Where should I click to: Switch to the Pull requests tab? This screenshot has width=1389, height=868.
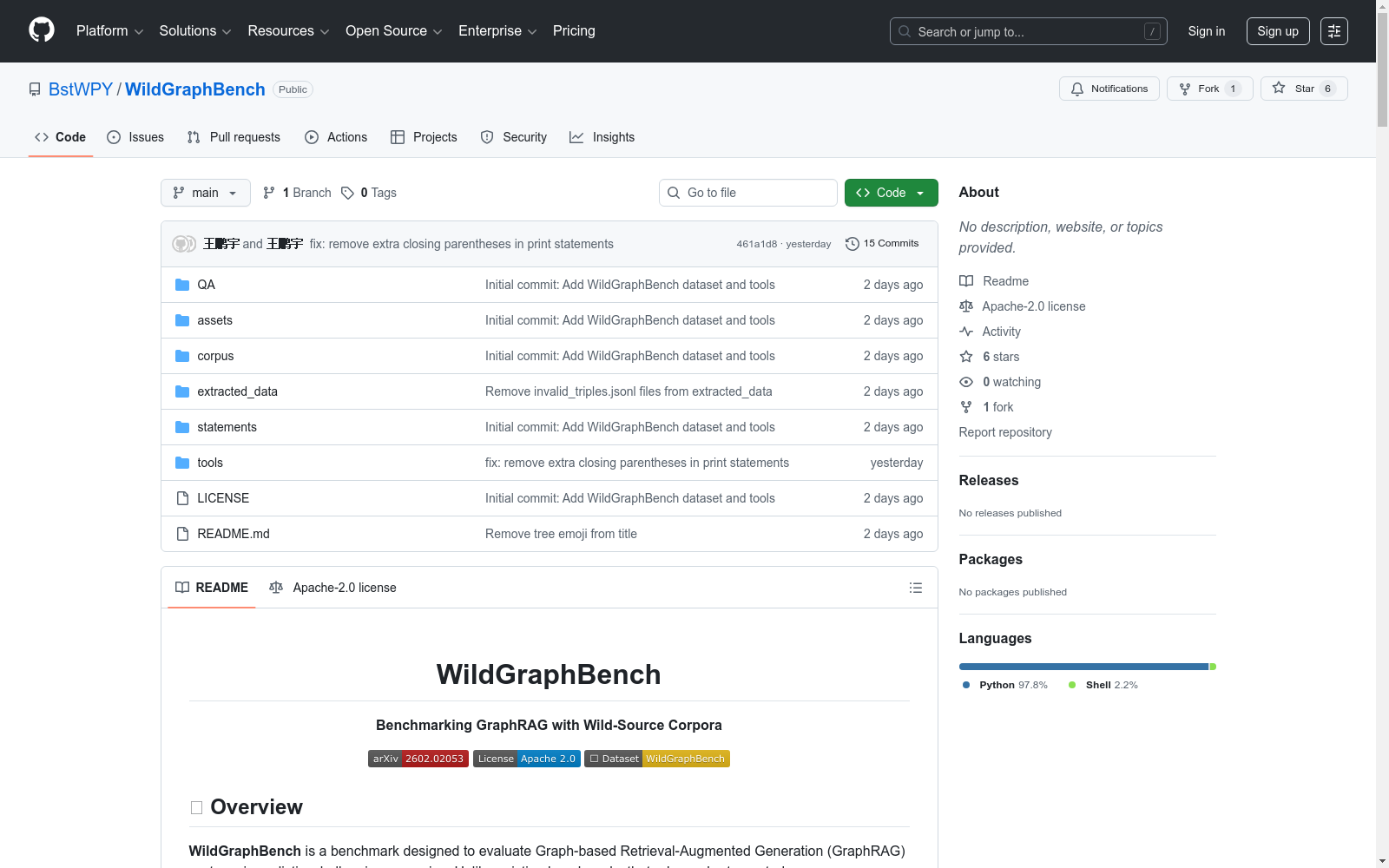tap(234, 137)
